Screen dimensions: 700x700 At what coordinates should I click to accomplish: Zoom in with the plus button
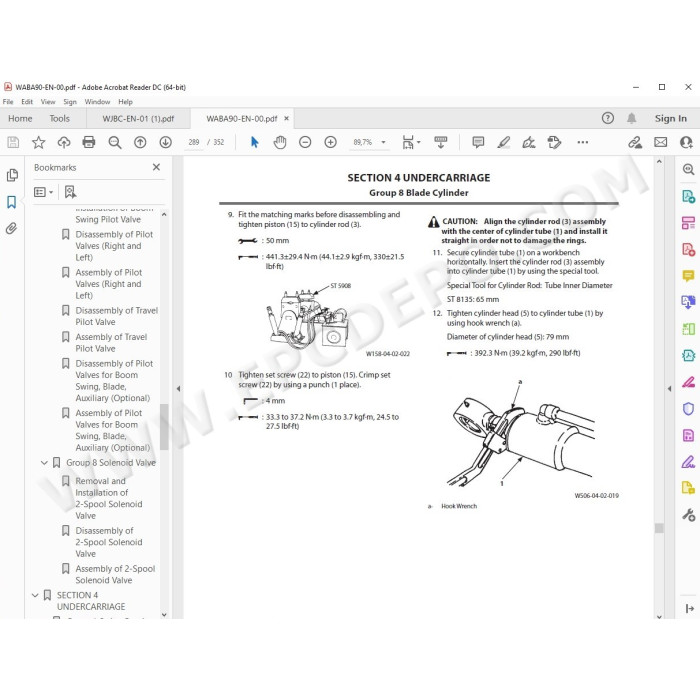coord(330,142)
